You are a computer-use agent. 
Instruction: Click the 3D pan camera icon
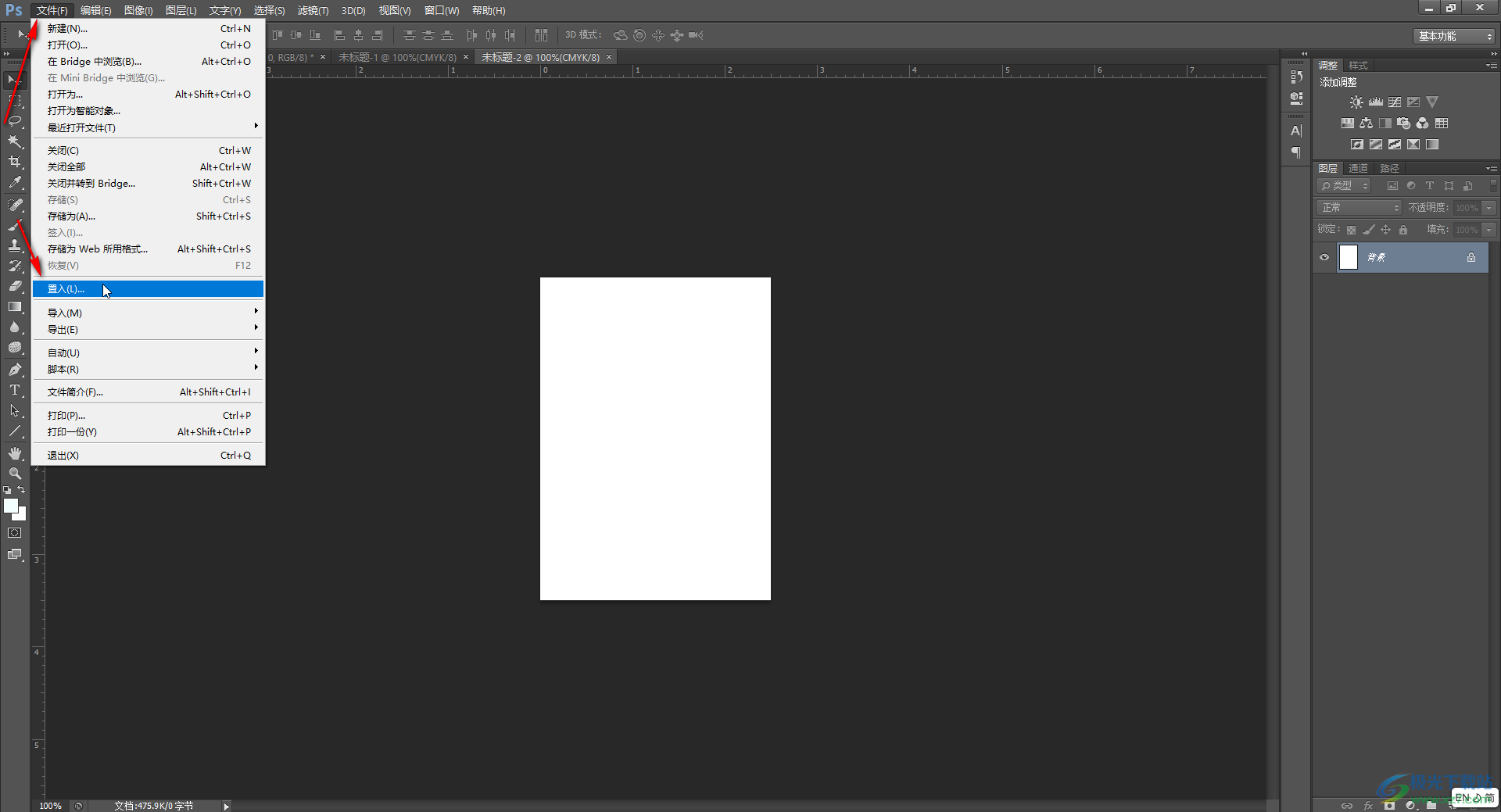(658, 35)
